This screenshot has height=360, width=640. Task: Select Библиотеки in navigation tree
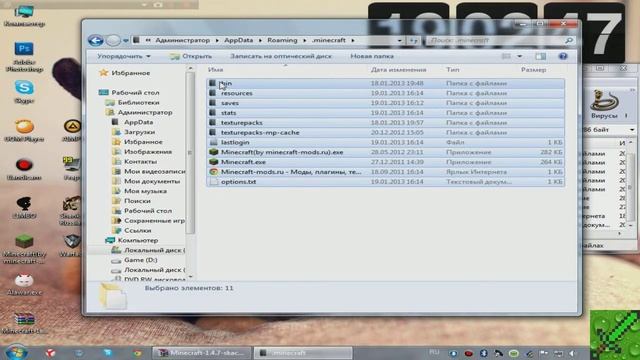pyautogui.click(x=138, y=102)
